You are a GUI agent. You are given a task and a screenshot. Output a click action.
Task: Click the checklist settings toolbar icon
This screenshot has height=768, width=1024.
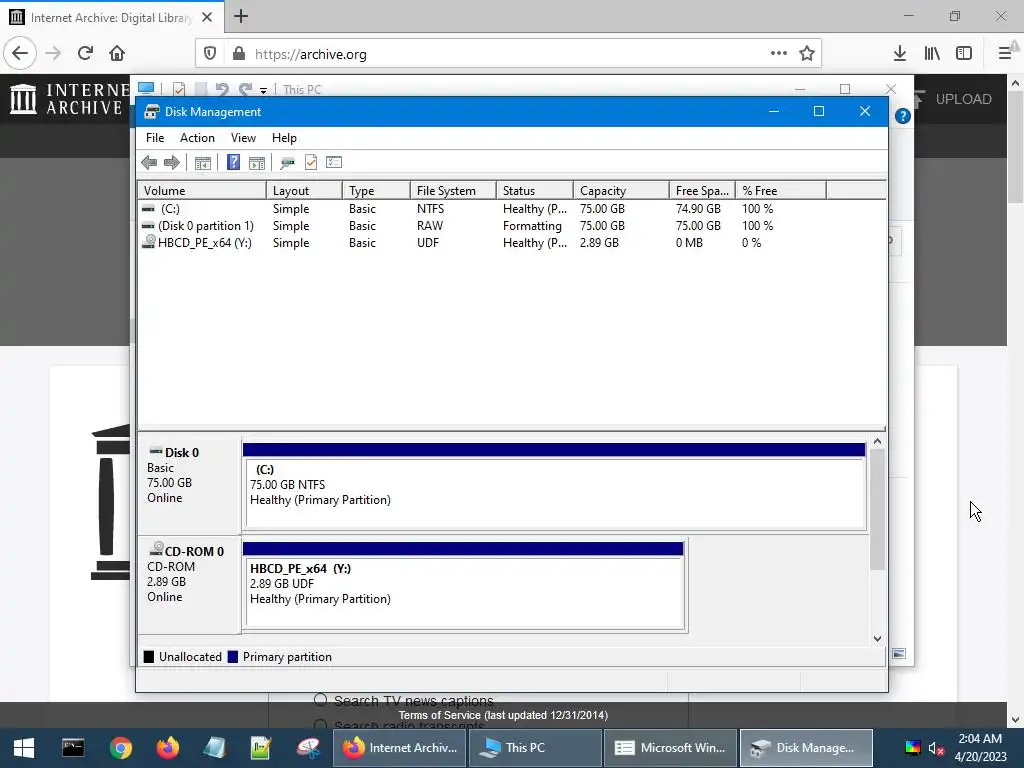334,162
